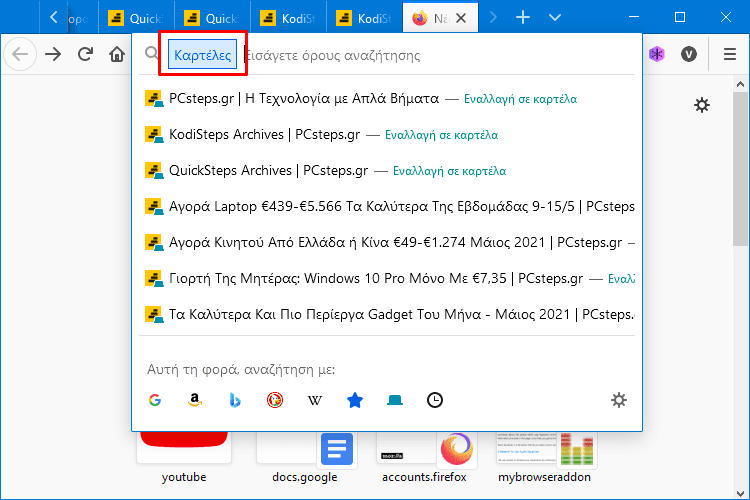The image size is (750, 500).
Task: Open the purple snowflake extension icon
Action: point(657,54)
